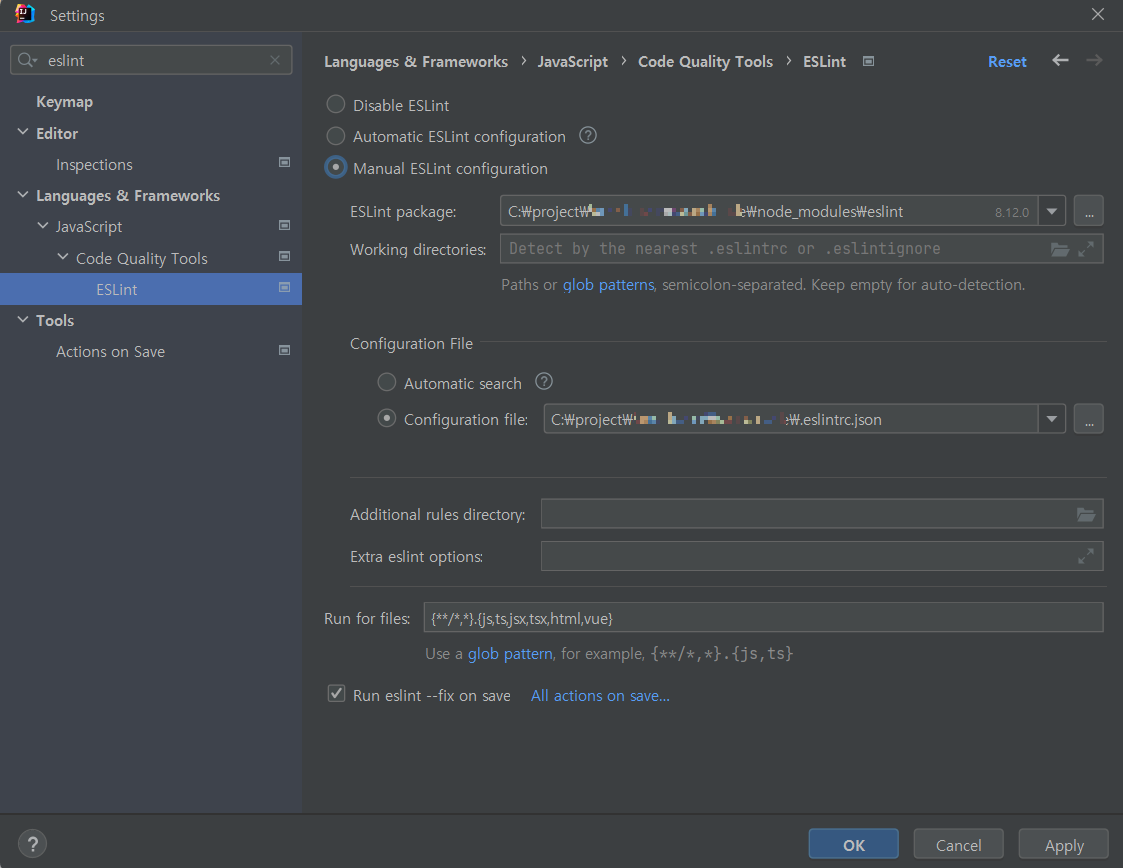This screenshot has height=868, width=1123.
Task: Browse for ESLint package with ellipsis button
Action: click(x=1089, y=211)
